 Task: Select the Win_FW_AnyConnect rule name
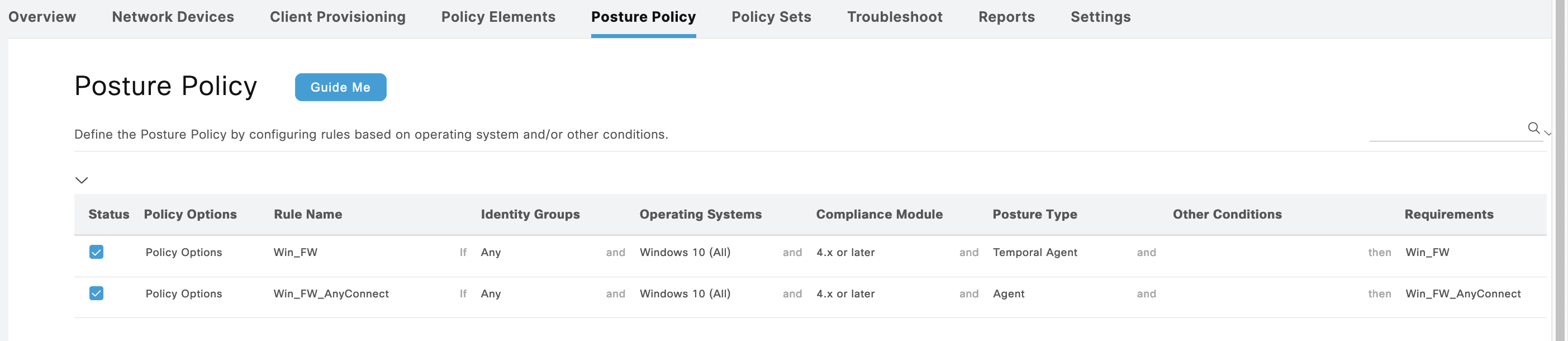pos(330,293)
